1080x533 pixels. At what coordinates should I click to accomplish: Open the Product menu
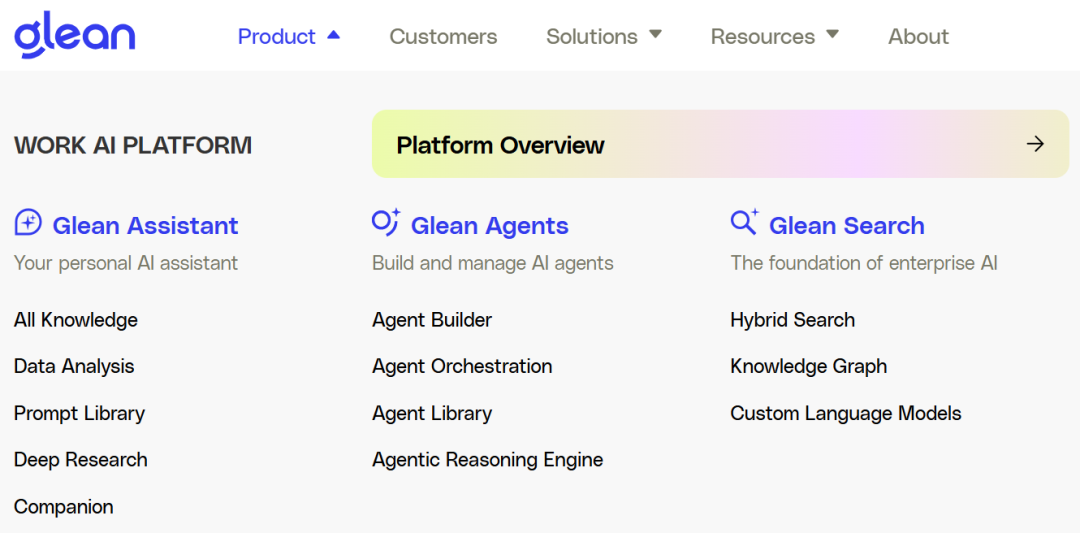[277, 36]
